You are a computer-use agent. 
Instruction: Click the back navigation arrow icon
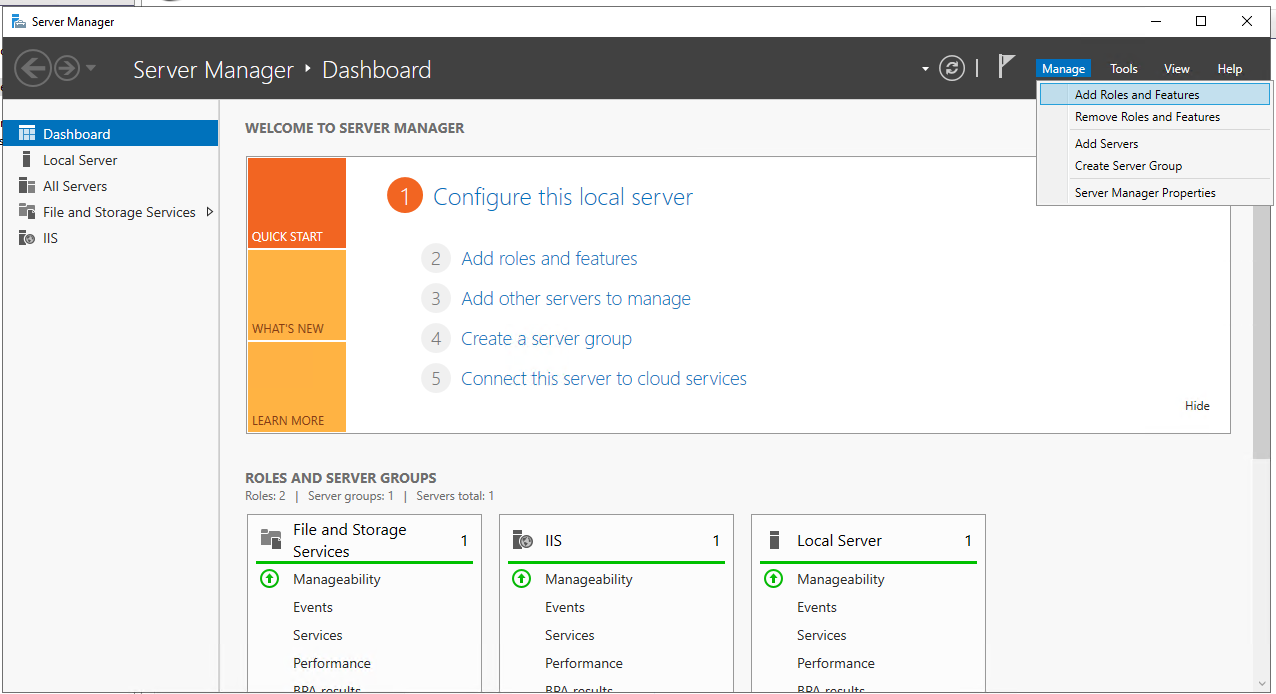pyautogui.click(x=33, y=68)
